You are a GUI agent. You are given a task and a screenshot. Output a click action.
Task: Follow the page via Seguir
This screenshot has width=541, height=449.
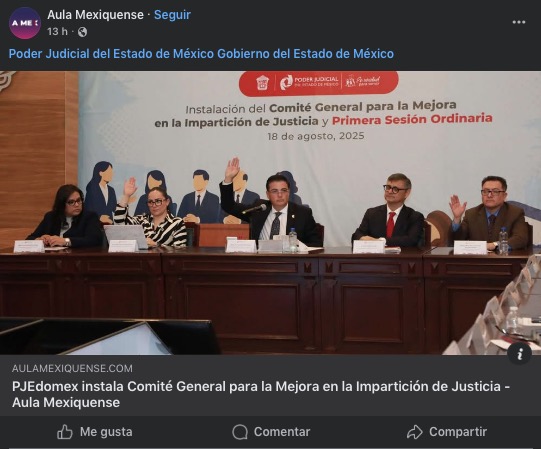click(172, 15)
